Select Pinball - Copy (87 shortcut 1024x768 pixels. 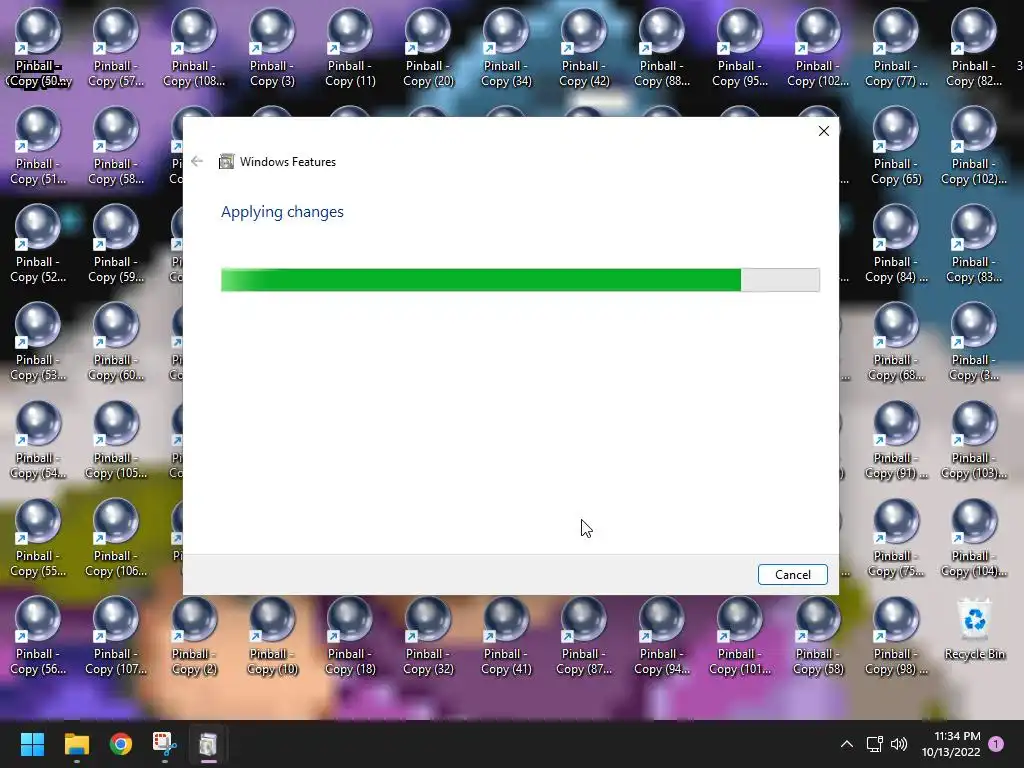pos(584,637)
